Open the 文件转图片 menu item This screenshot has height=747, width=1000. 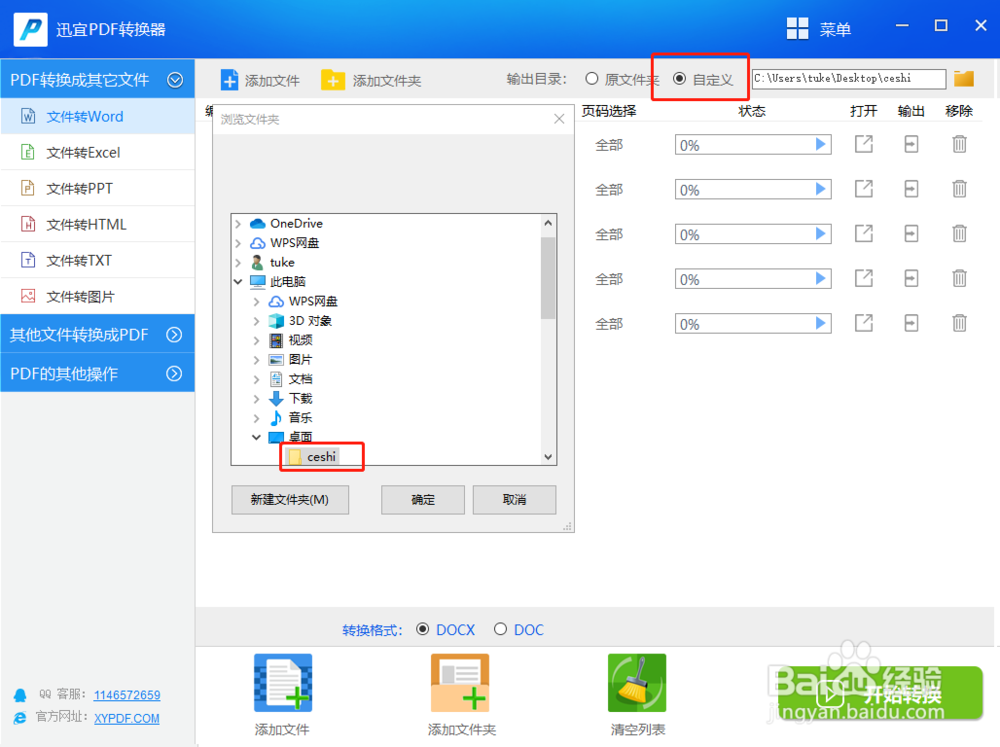pyautogui.click(x=98, y=296)
